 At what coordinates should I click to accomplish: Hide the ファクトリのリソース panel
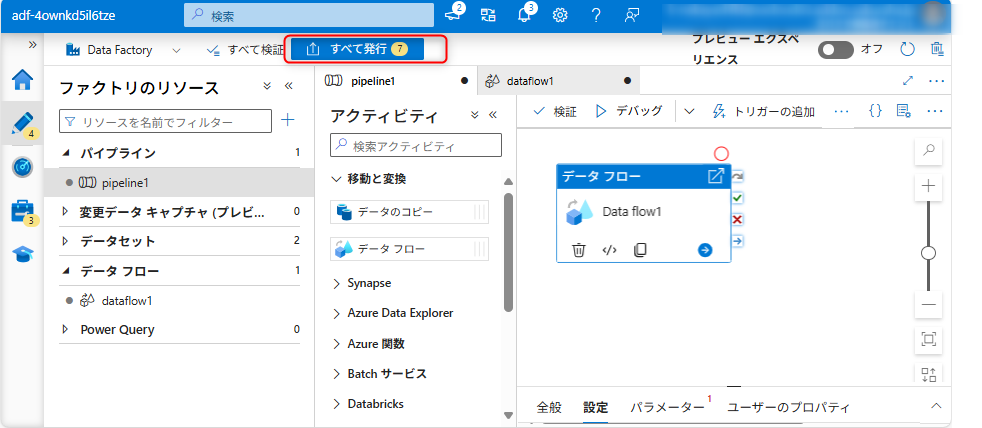(x=289, y=86)
